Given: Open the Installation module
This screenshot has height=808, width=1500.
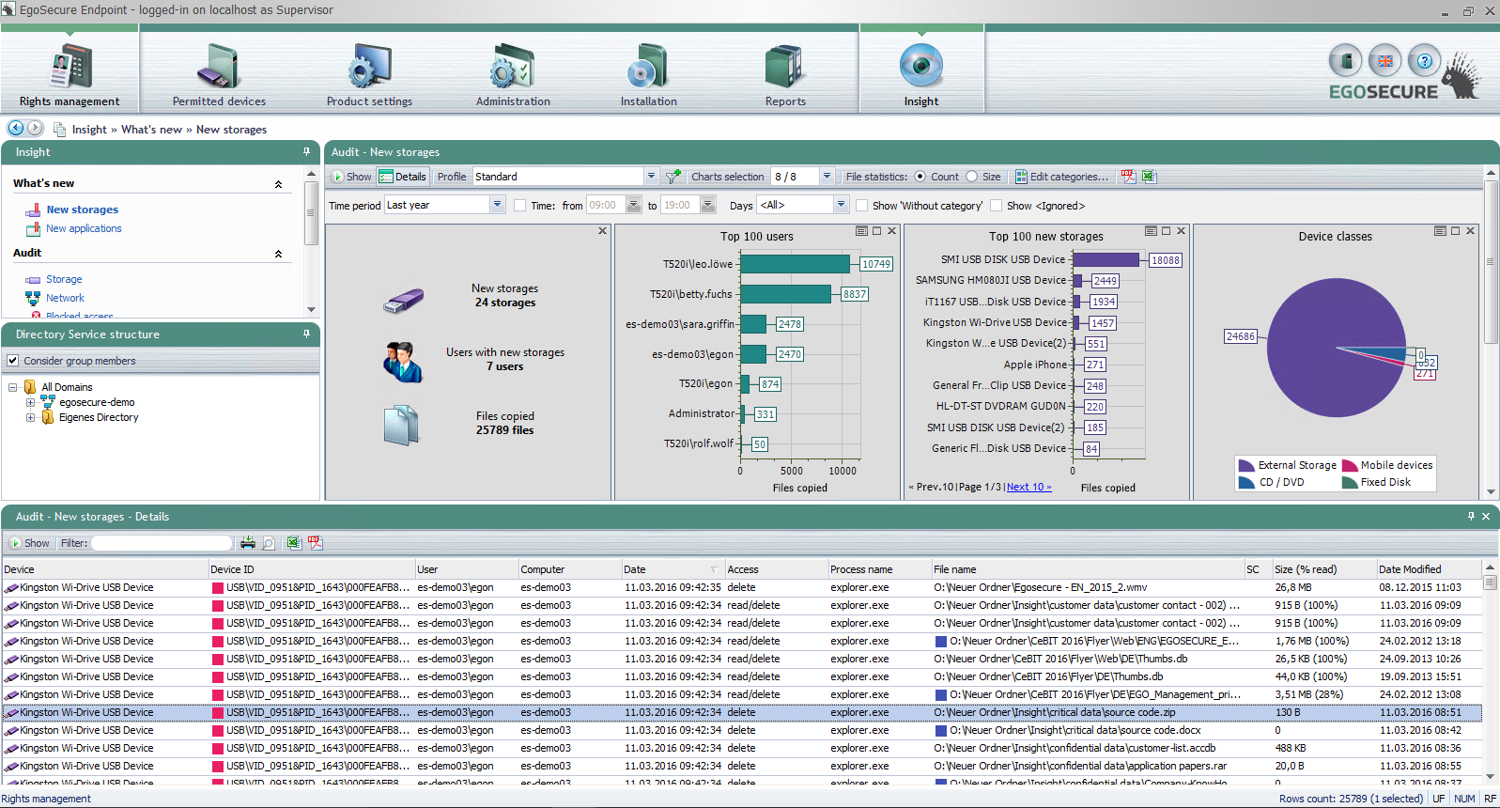Looking at the screenshot, I should 648,72.
